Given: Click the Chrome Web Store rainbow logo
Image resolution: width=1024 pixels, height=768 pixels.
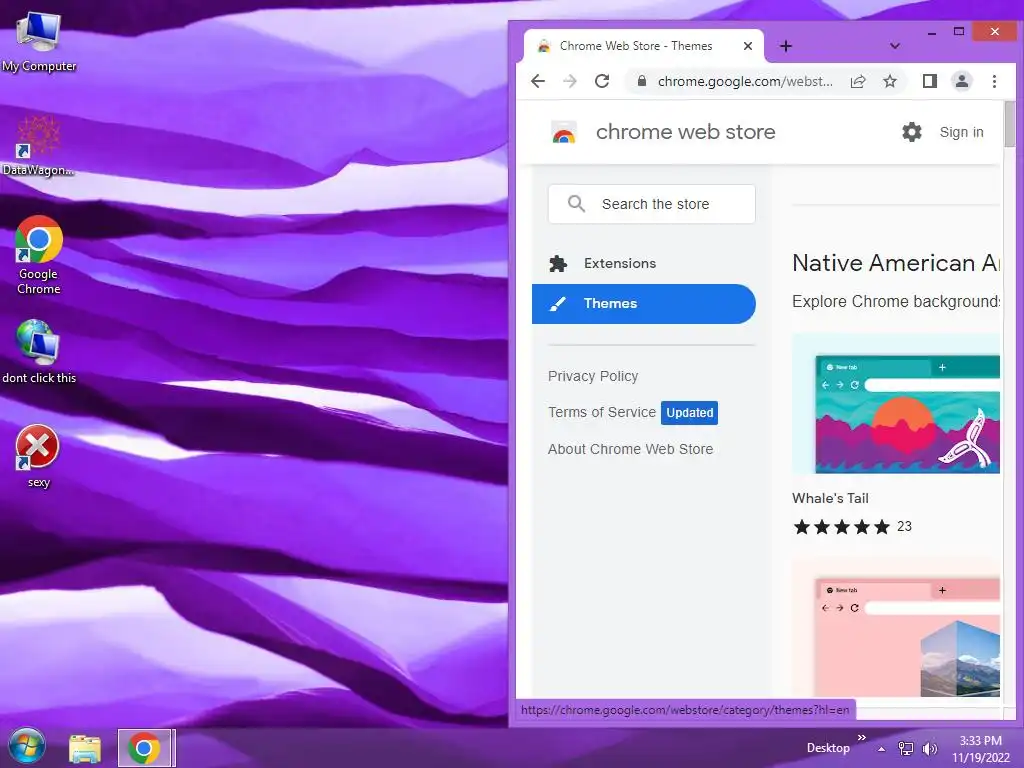Looking at the screenshot, I should point(564,132).
